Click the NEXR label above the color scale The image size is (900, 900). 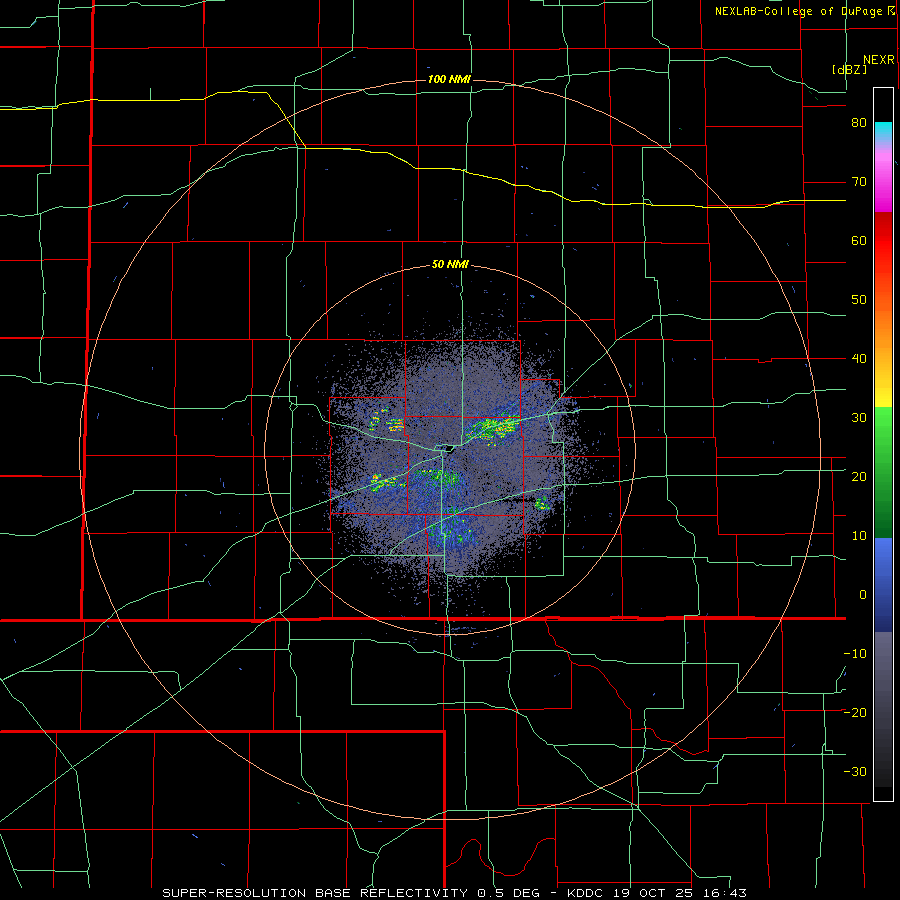coord(879,60)
